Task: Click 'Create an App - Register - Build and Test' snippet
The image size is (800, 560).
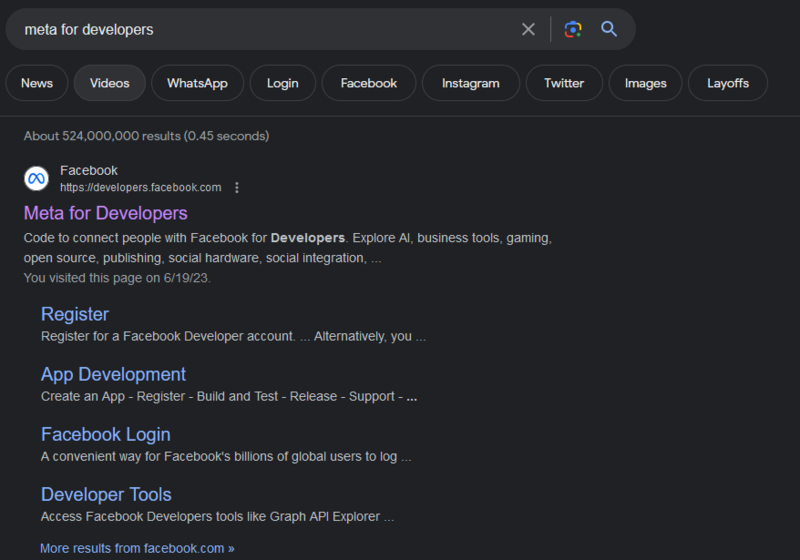Action: tap(229, 396)
